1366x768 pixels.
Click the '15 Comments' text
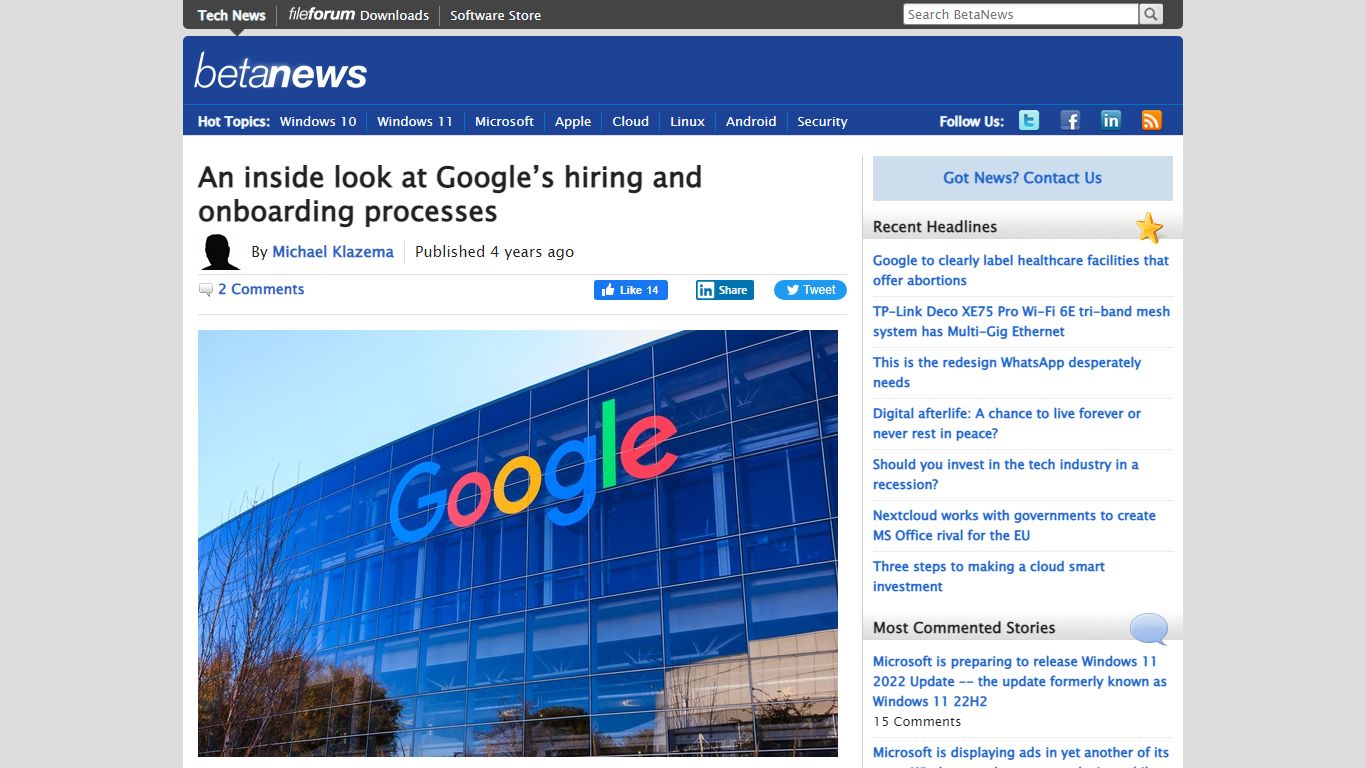click(917, 721)
